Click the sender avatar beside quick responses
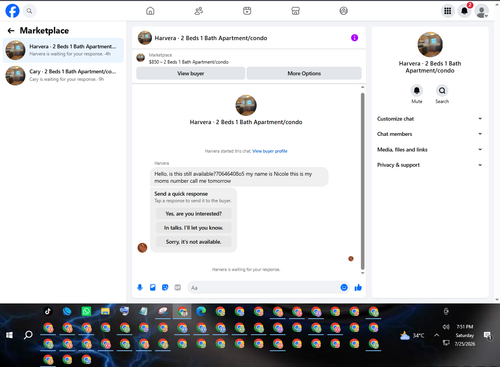 142,248
